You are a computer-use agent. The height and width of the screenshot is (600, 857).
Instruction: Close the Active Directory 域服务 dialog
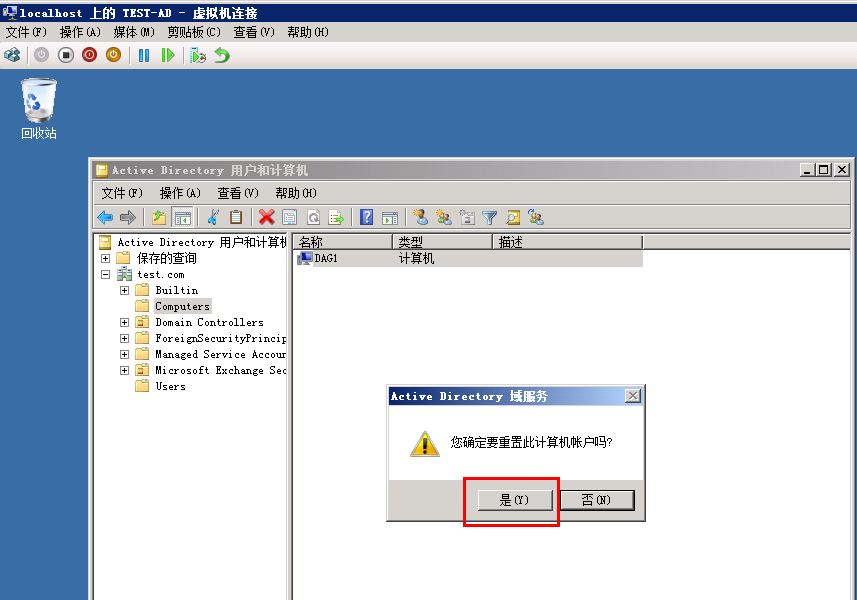(632, 396)
